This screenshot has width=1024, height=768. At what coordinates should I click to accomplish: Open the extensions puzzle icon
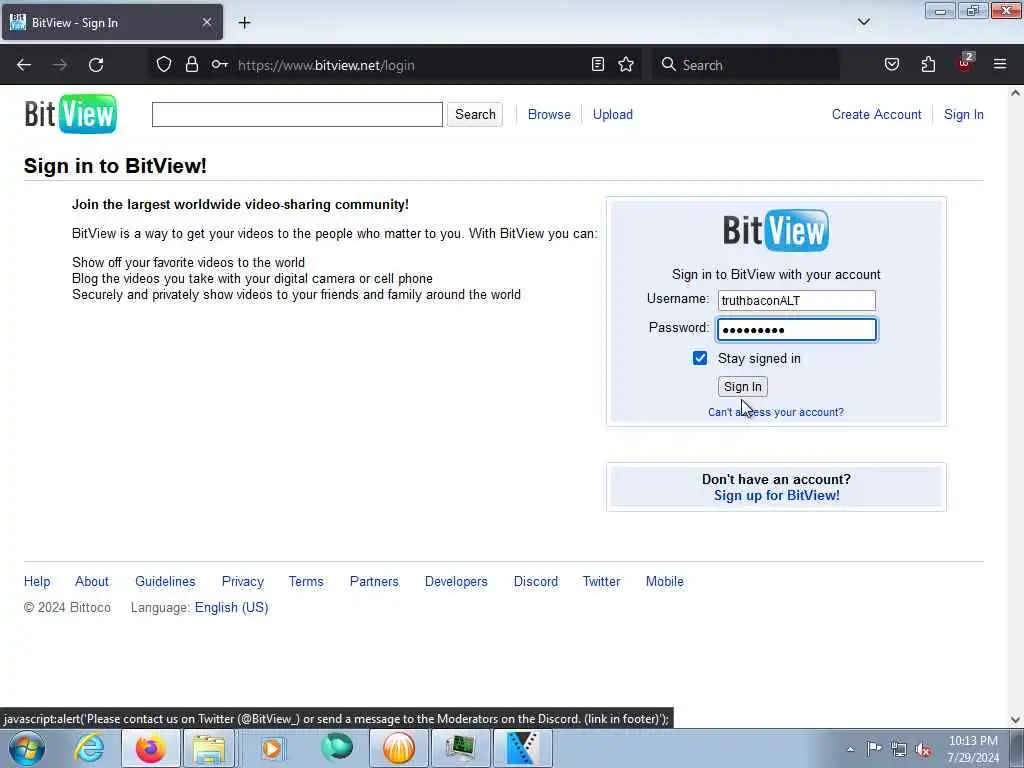tap(928, 64)
